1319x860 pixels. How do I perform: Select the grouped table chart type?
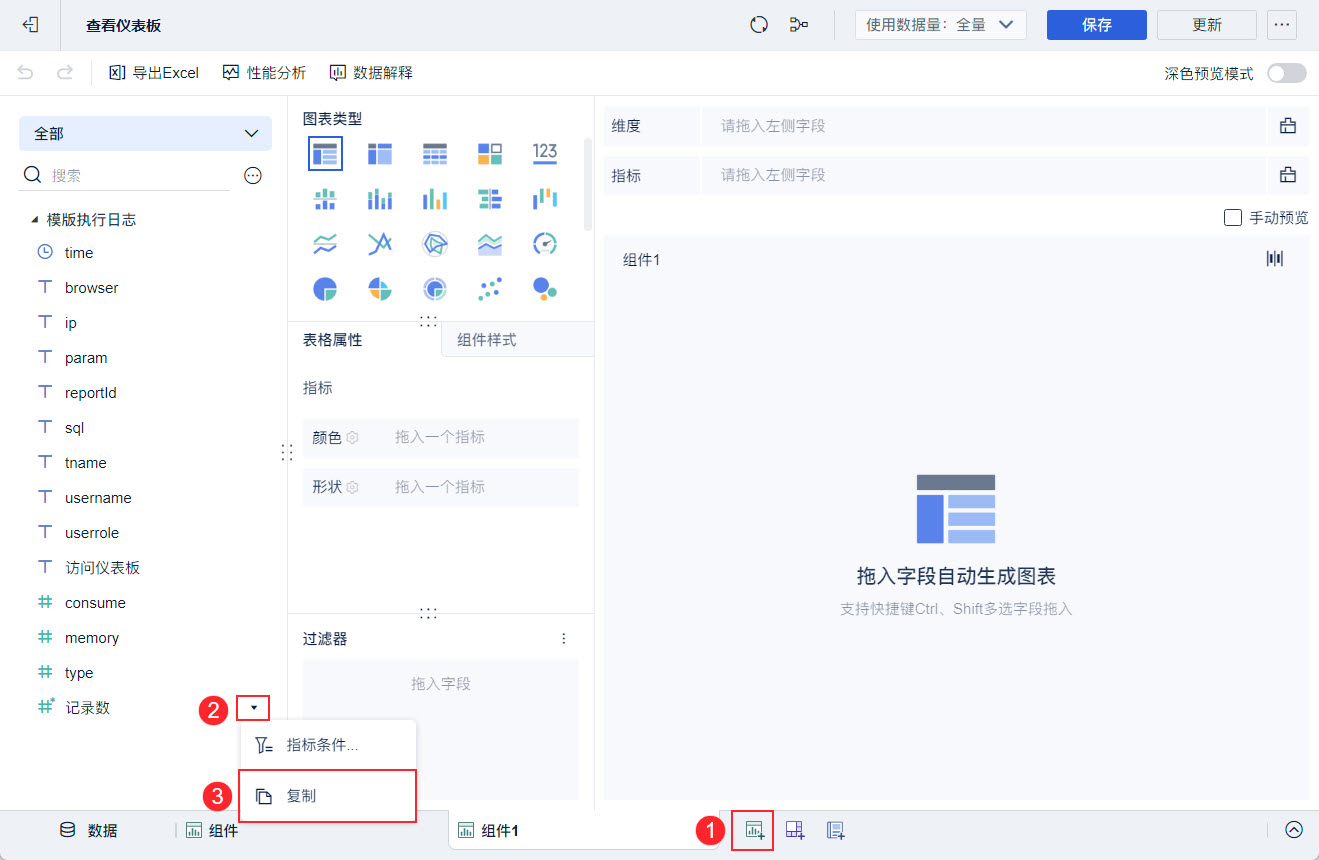(x=325, y=153)
